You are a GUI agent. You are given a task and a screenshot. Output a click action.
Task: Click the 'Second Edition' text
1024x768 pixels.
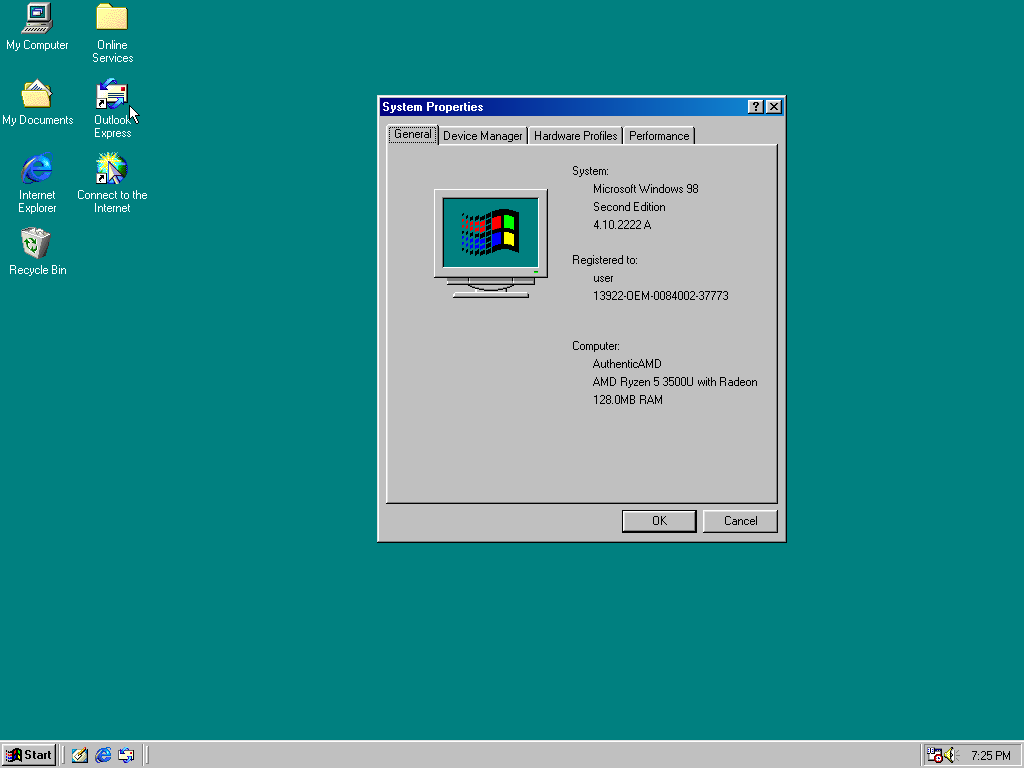coord(629,207)
